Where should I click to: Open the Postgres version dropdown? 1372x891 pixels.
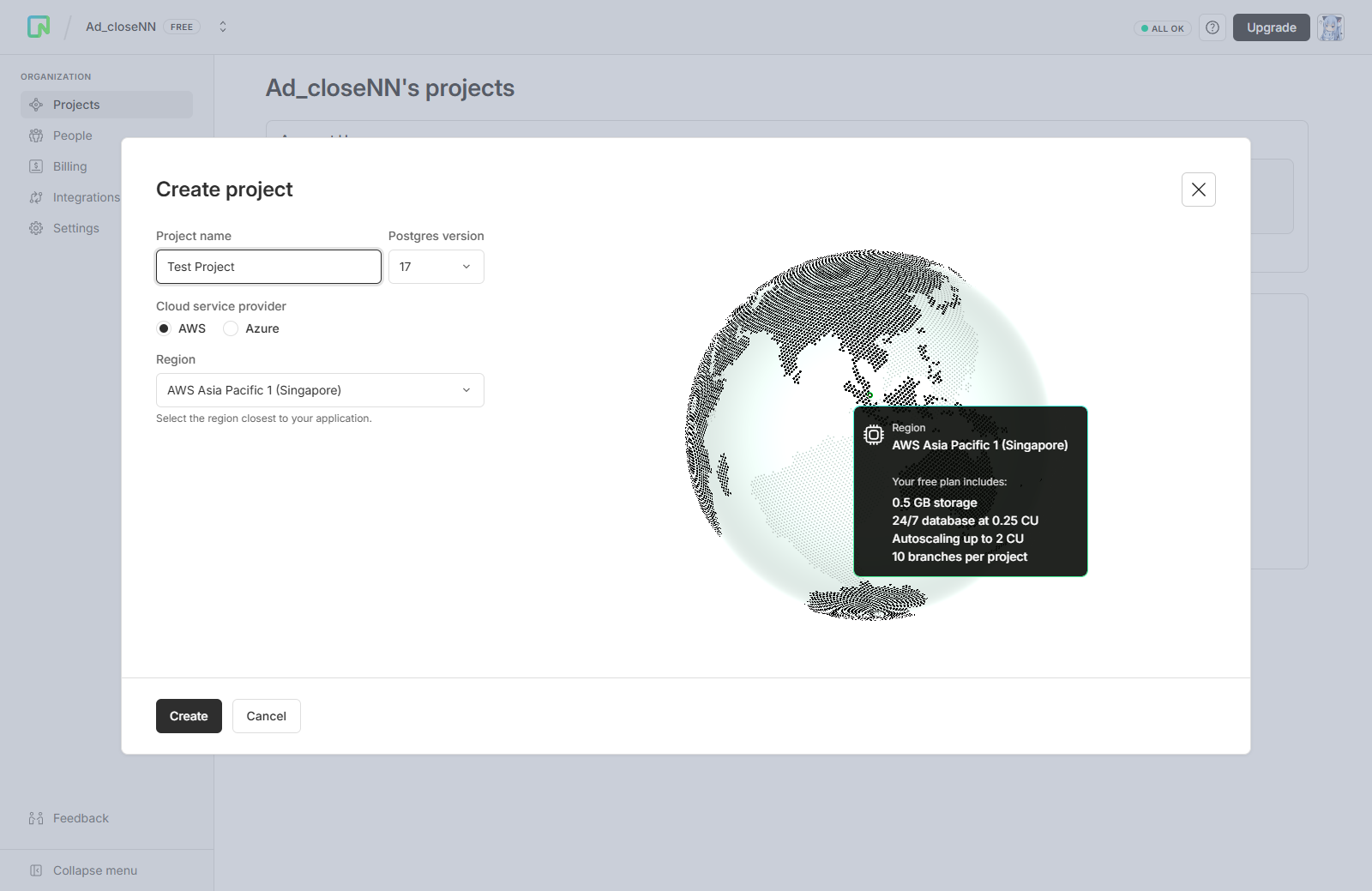[436, 267]
